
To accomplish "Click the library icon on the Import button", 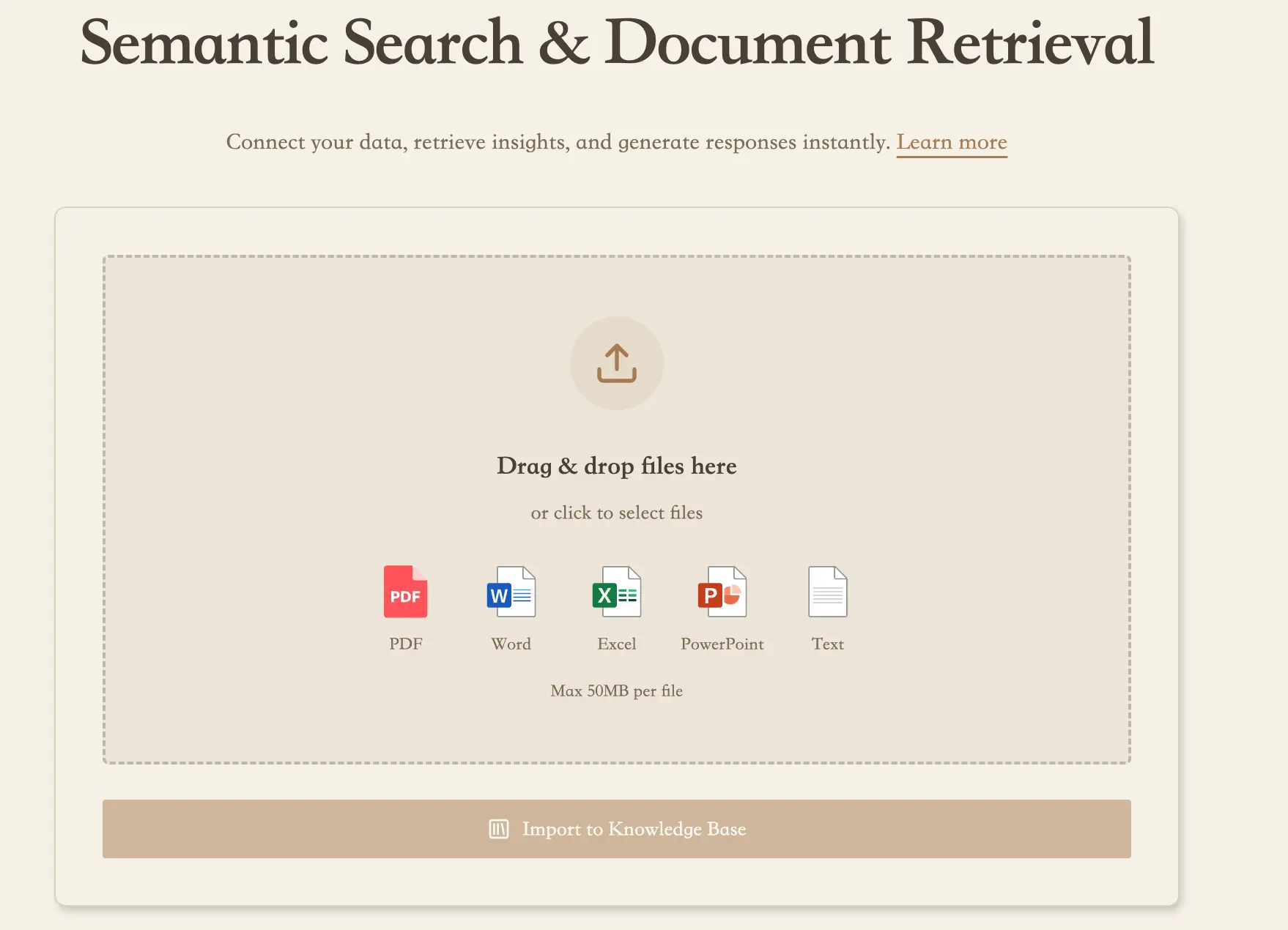I will [x=499, y=829].
